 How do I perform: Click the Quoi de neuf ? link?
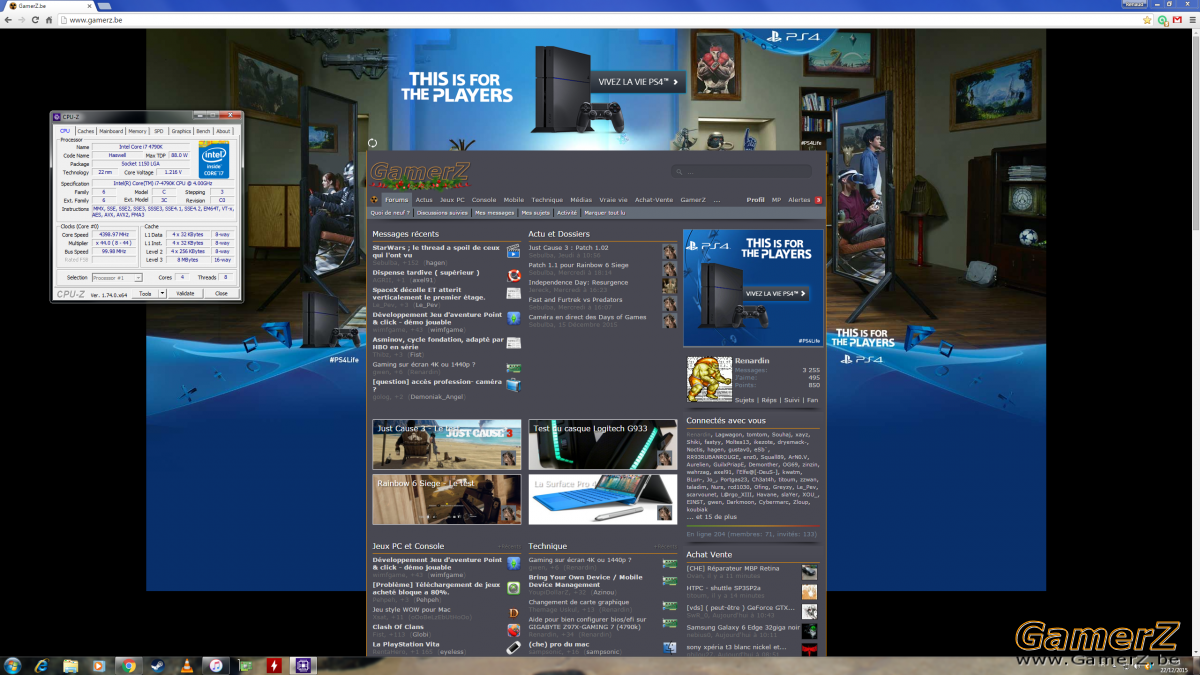[x=390, y=213]
